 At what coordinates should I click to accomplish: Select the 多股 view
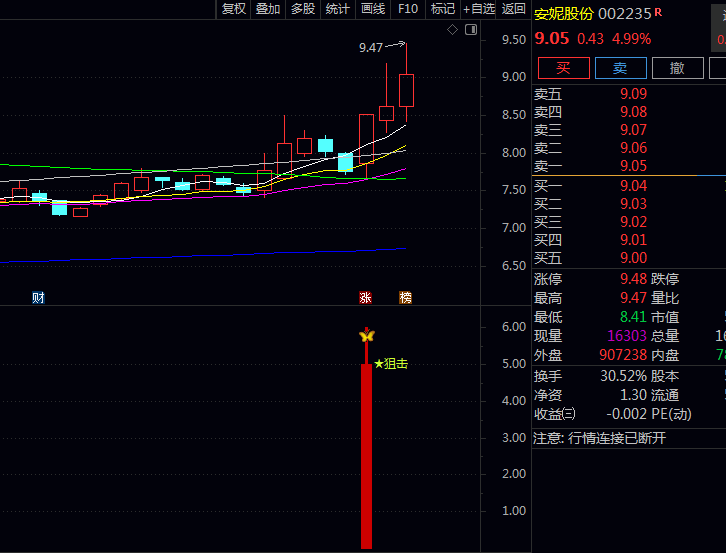[303, 9]
